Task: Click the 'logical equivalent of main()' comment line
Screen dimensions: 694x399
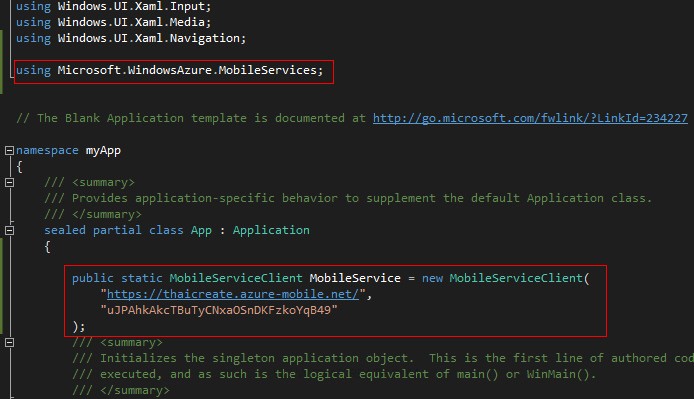Action: click(x=334, y=374)
